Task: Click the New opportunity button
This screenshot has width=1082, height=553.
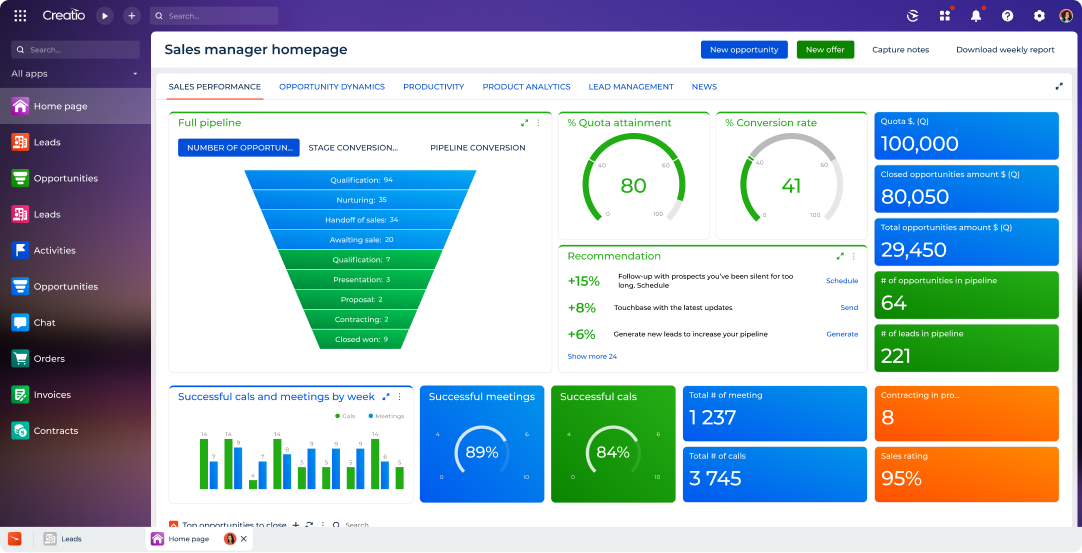Action: [744, 50]
